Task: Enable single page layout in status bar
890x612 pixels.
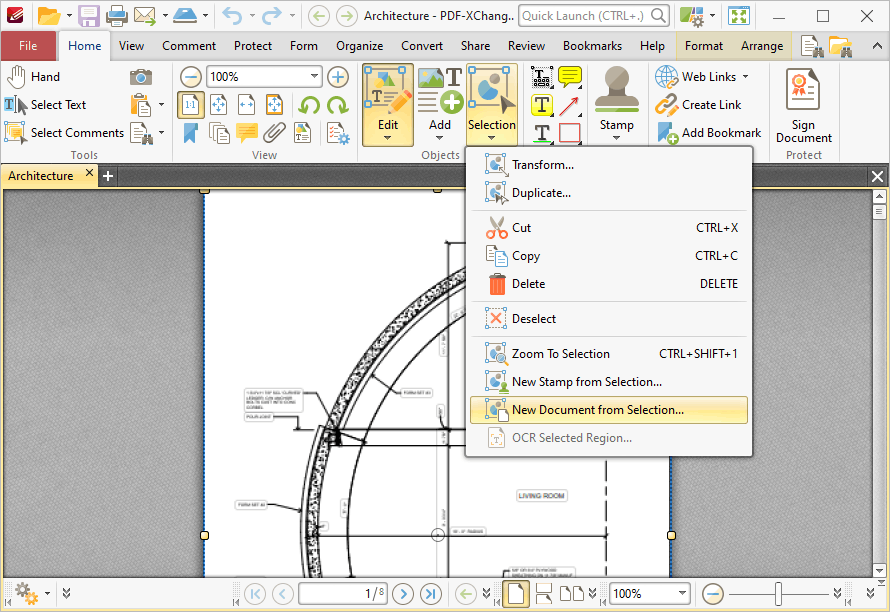Action: [x=516, y=594]
